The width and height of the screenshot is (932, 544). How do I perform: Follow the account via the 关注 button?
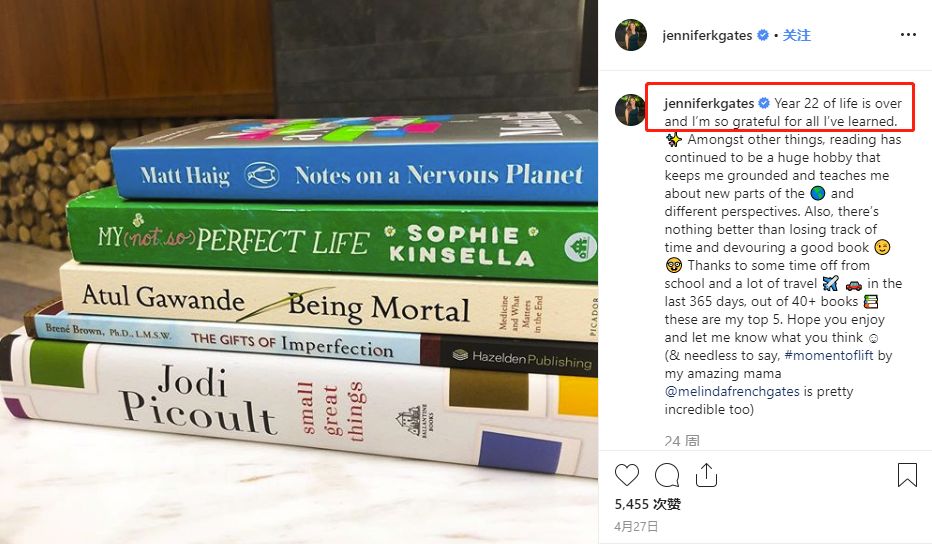pyautogui.click(x=797, y=35)
